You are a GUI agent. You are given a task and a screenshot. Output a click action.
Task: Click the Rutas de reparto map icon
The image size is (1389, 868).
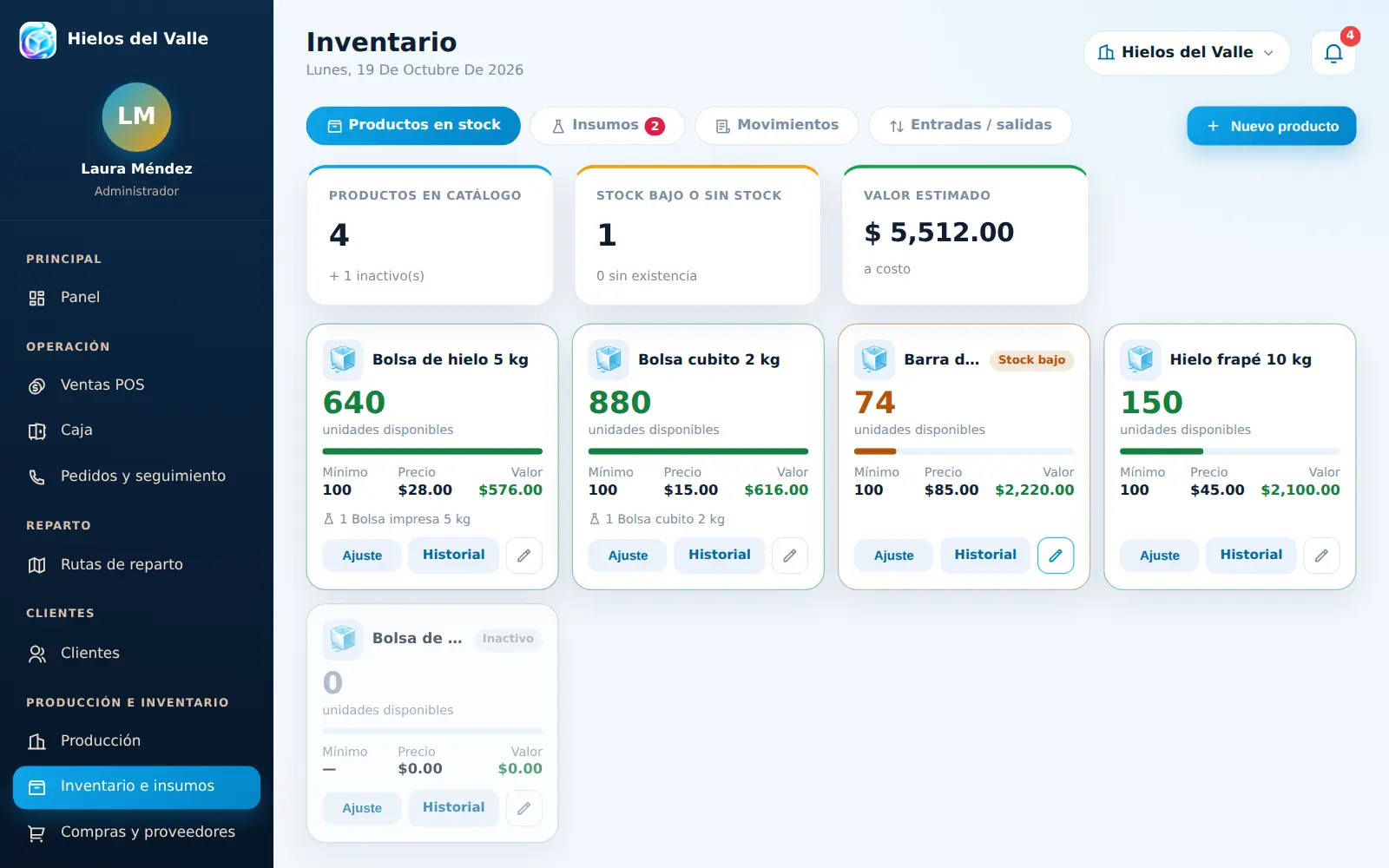pos(36,565)
